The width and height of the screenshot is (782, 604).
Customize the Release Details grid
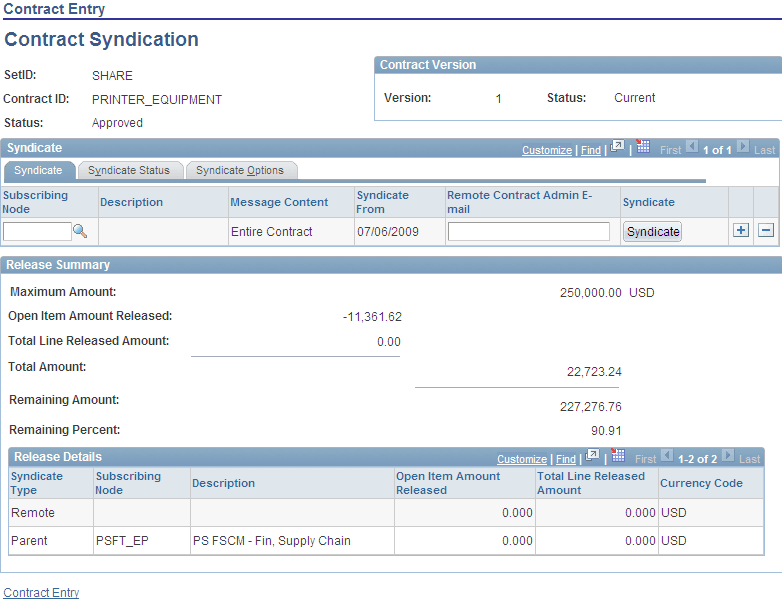click(522, 459)
